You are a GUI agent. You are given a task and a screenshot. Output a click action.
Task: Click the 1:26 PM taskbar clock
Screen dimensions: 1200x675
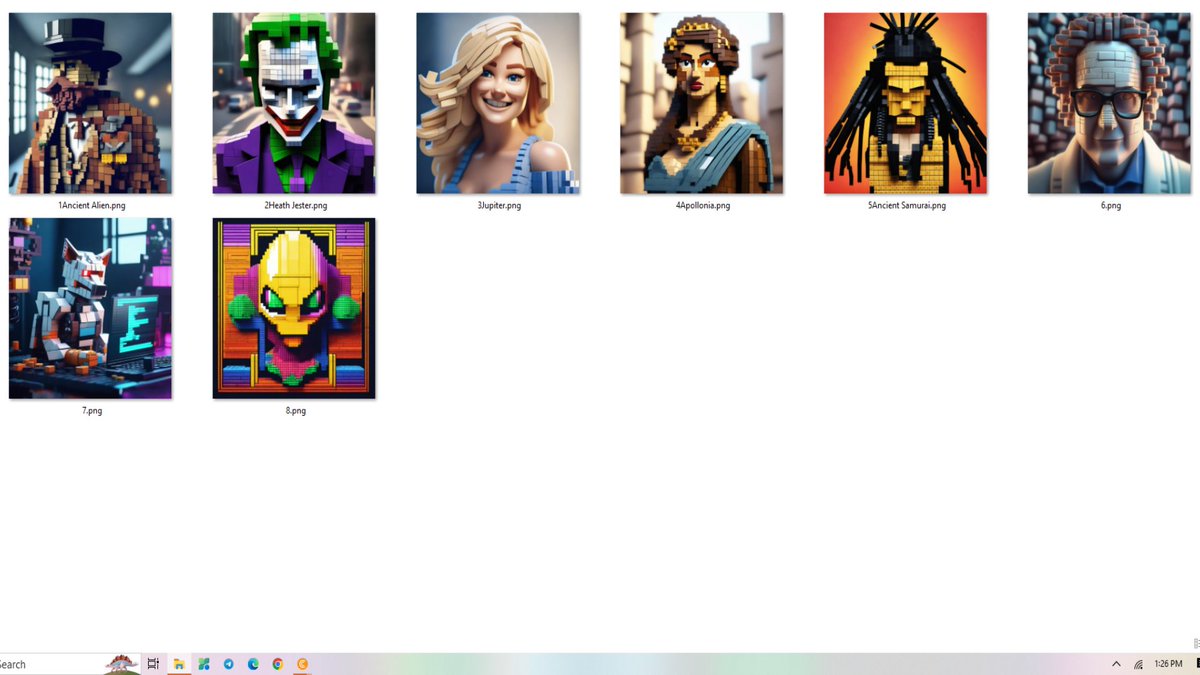click(x=1168, y=664)
